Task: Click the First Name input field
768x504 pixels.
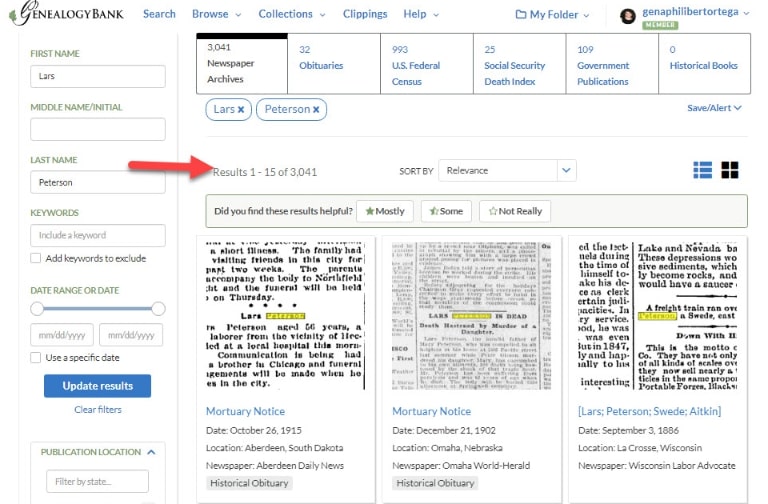Action: [x=98, y=76]
